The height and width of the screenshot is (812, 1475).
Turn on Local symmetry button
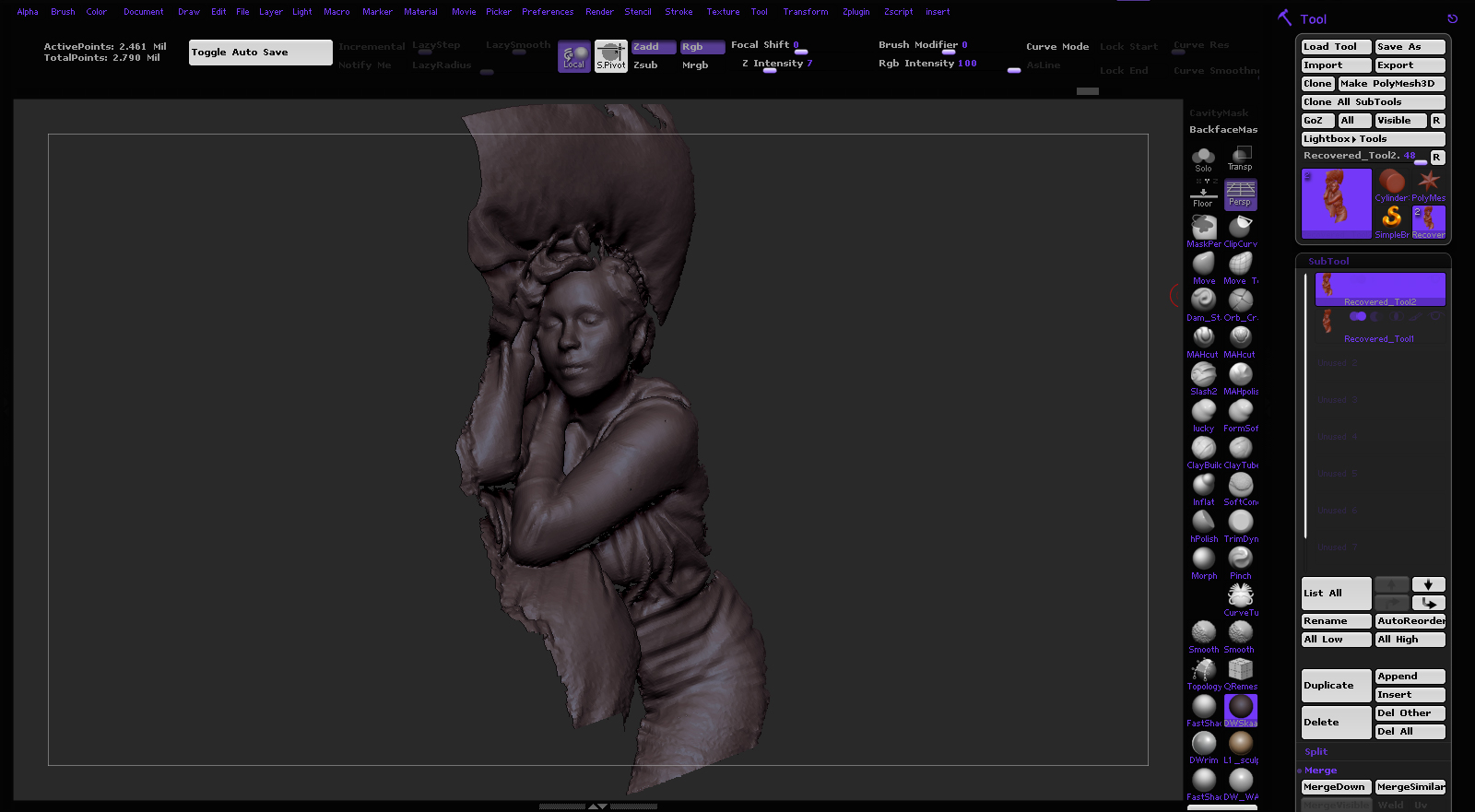[573, 56]
